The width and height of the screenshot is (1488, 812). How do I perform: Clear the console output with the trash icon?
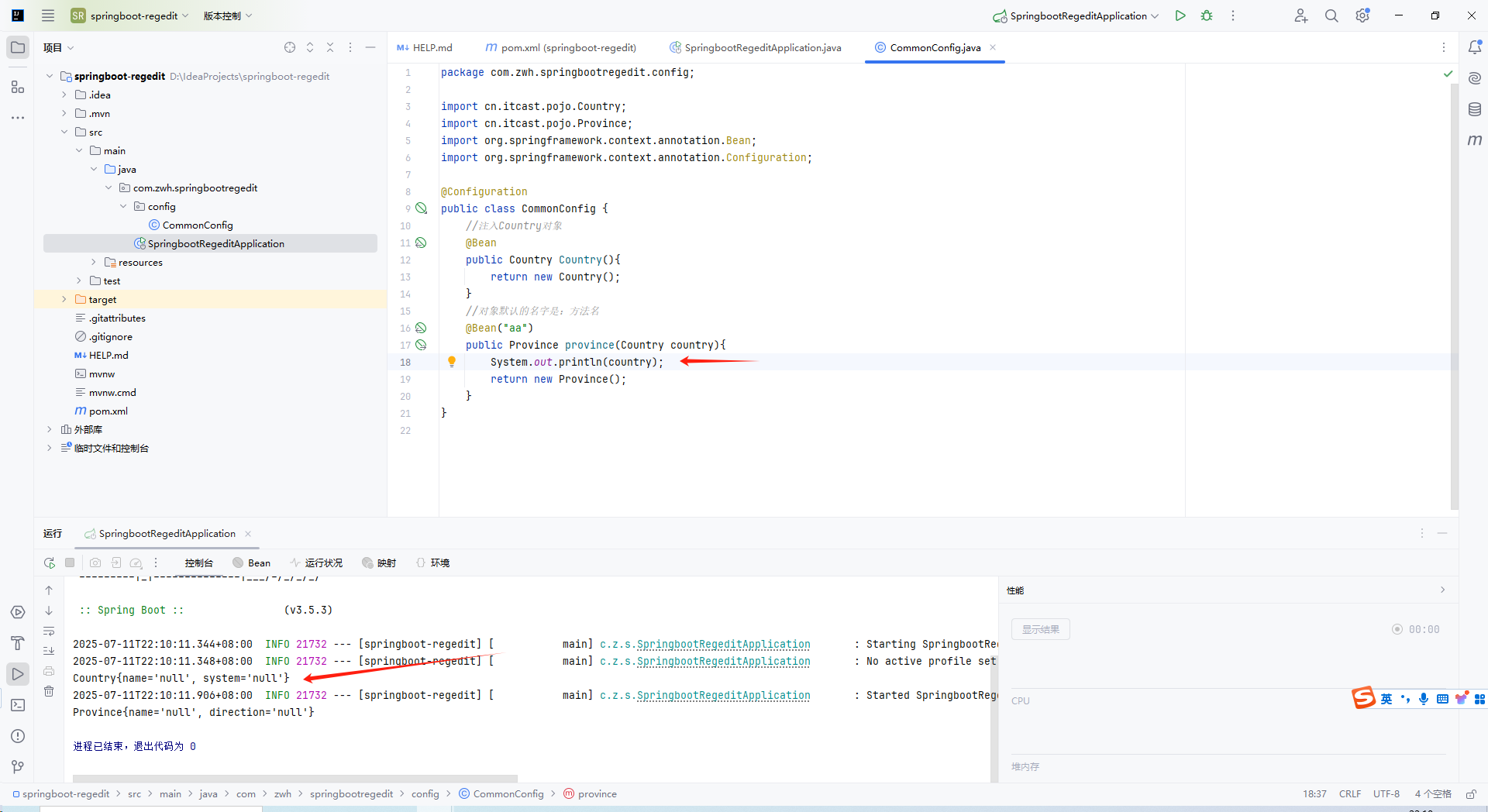click(49, 691)
